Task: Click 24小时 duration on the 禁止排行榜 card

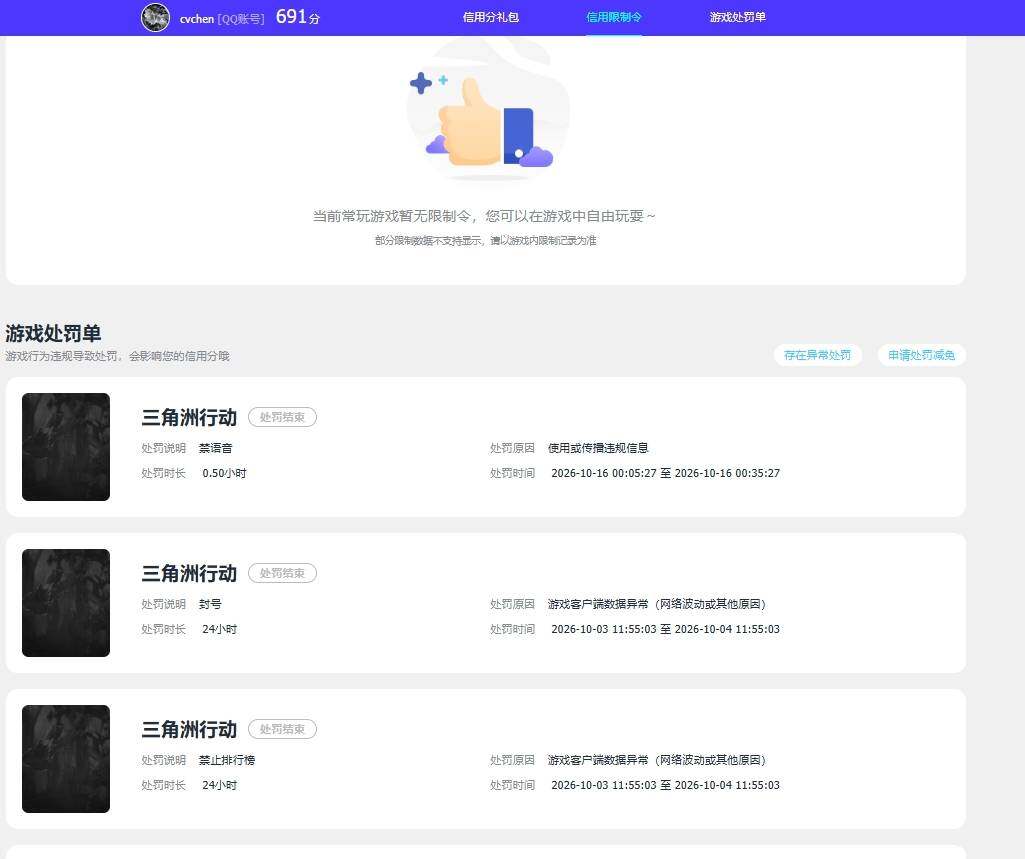Action: (x=220, y=785)
